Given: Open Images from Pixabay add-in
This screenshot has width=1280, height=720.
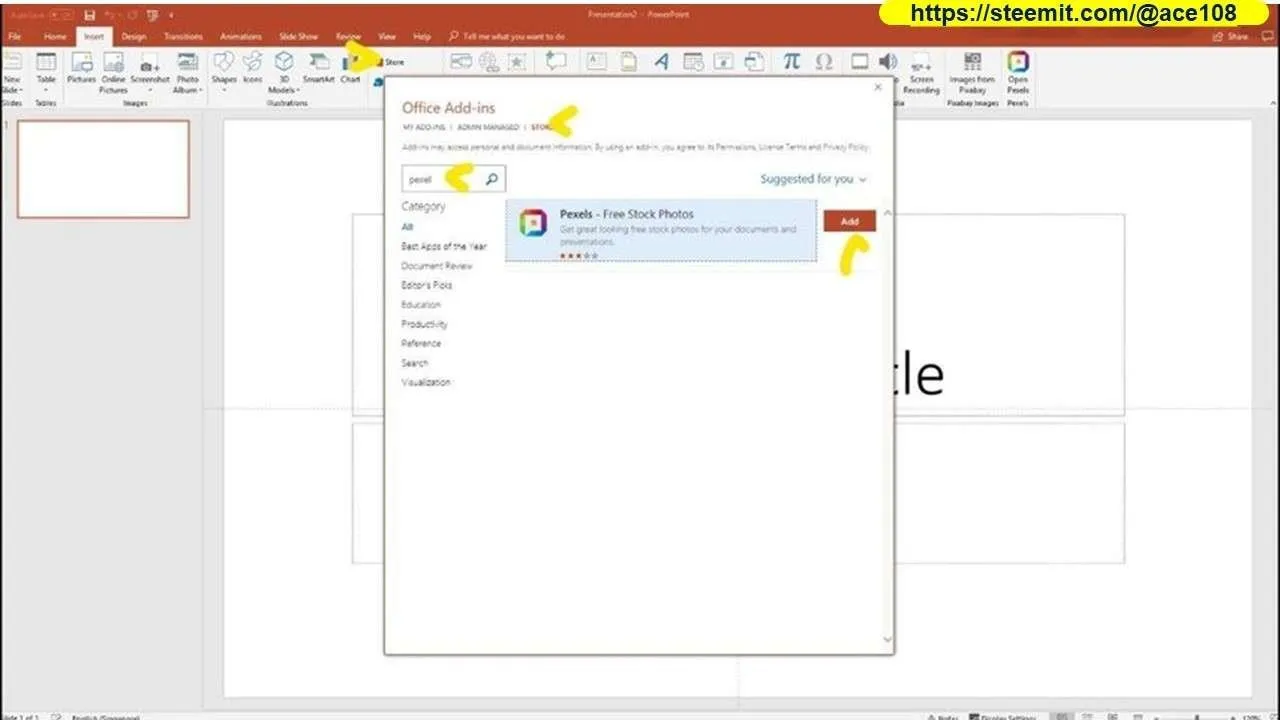Looking at the screenshot, I should 972,72.
